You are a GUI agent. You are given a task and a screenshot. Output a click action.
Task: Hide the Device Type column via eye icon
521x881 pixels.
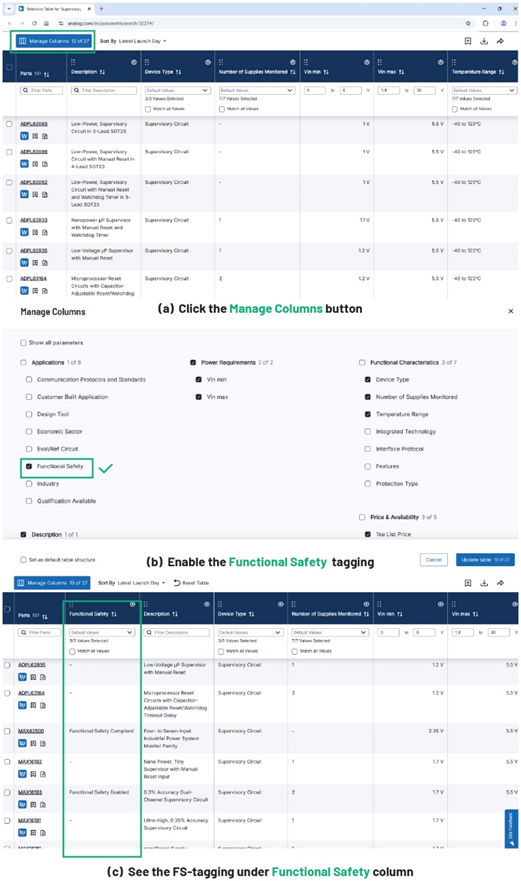click(x=208, y=62)
